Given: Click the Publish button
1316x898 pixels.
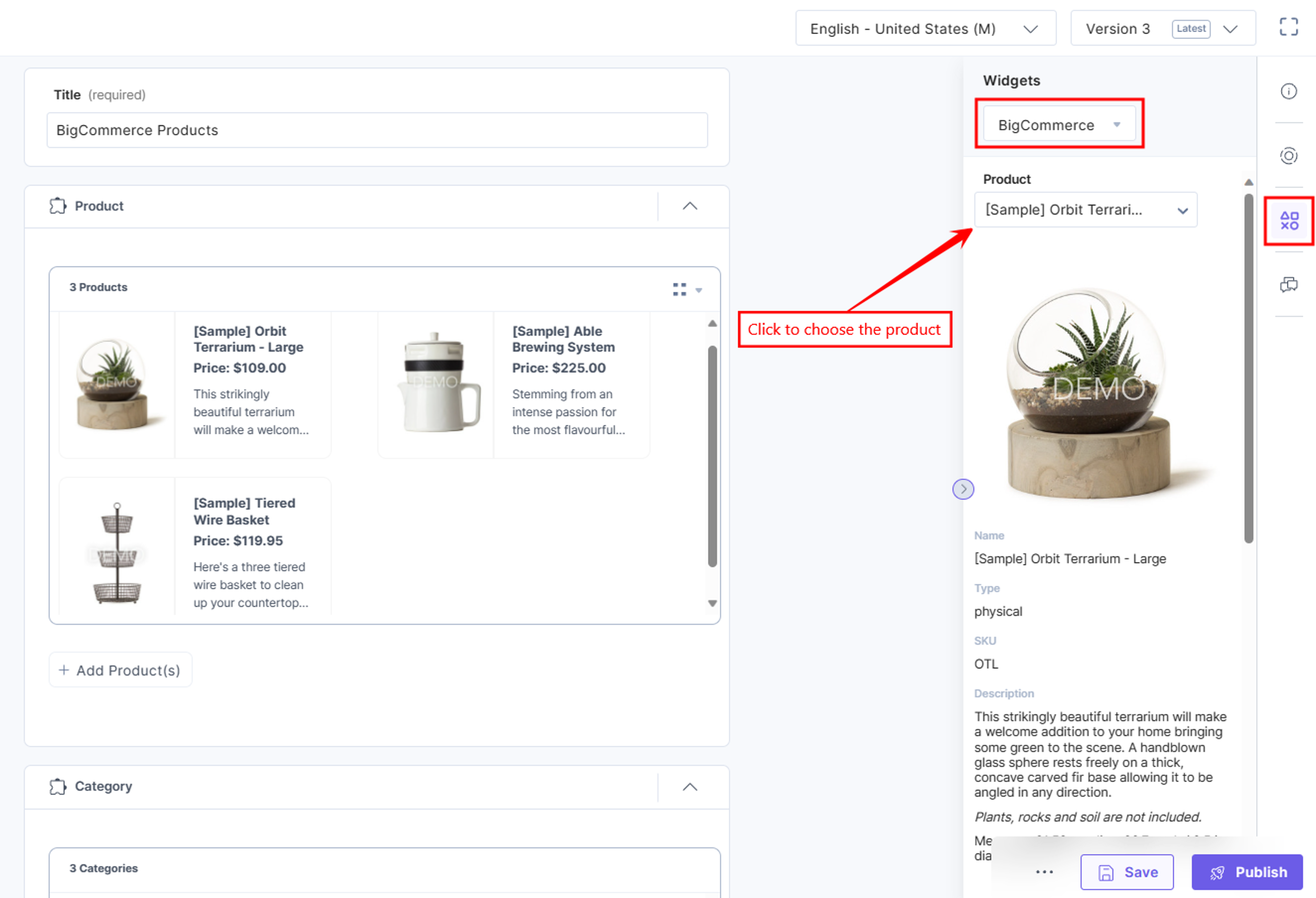Looking at the screenshot, I should click(x=1247, y=872).
